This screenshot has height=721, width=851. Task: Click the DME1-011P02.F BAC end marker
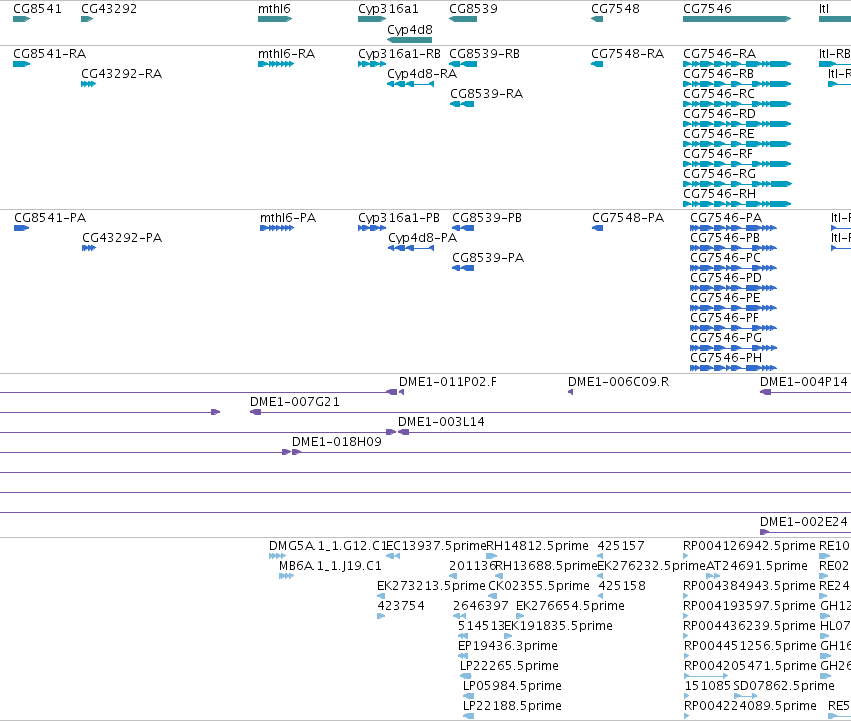pyautogui.click(x=401, y=392)
